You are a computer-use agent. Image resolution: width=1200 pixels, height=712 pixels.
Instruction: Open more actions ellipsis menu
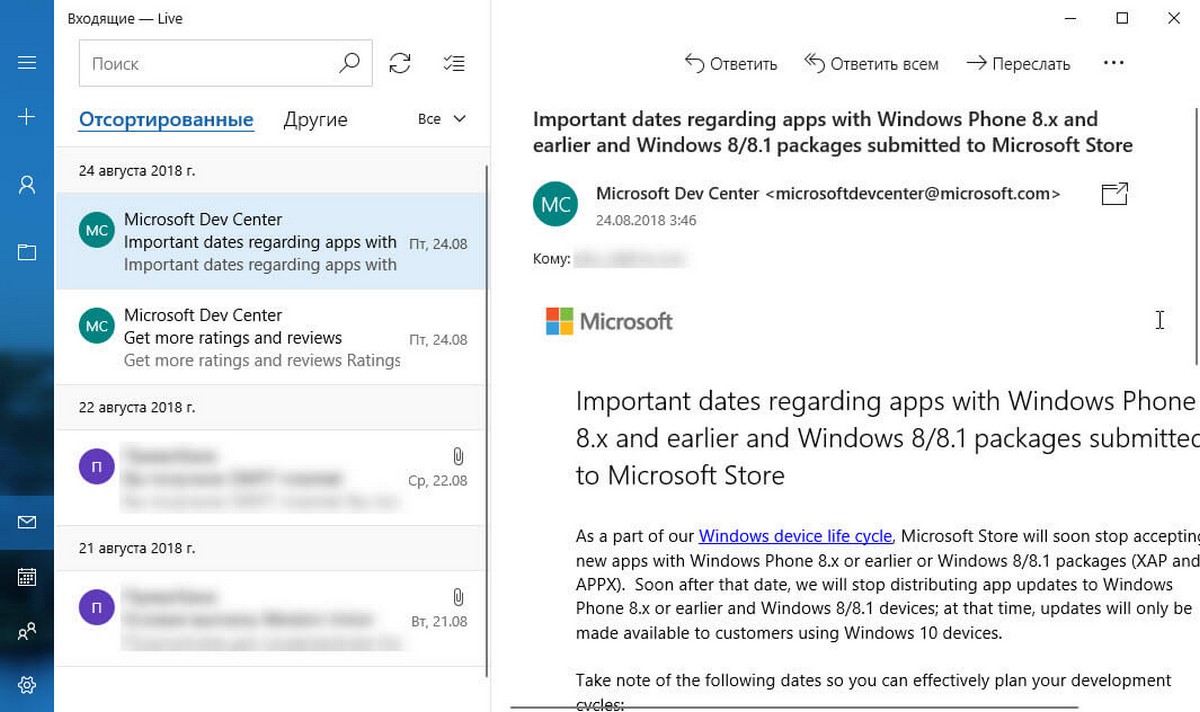pos(1113,63)
